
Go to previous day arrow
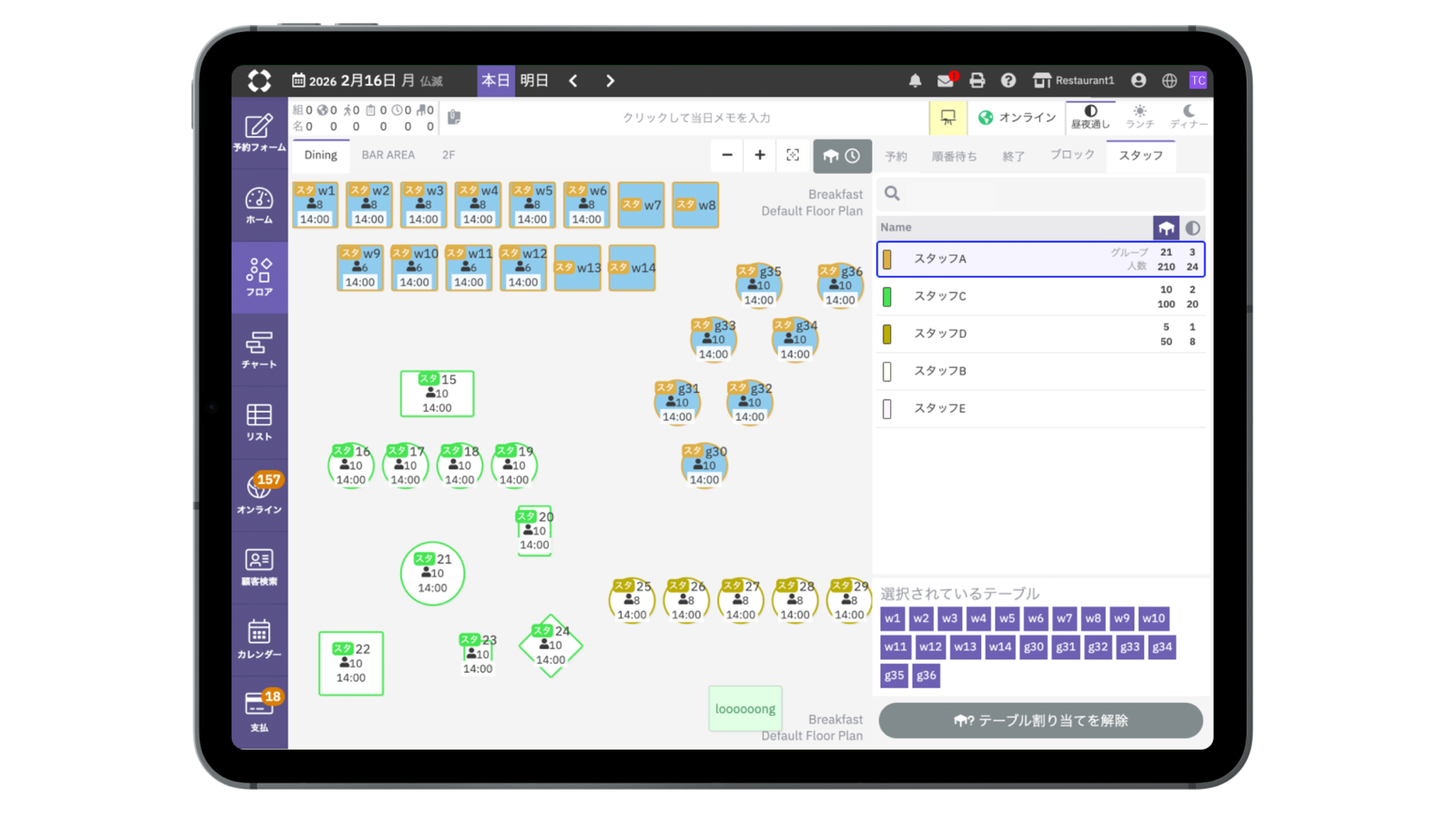pos(573,81)
